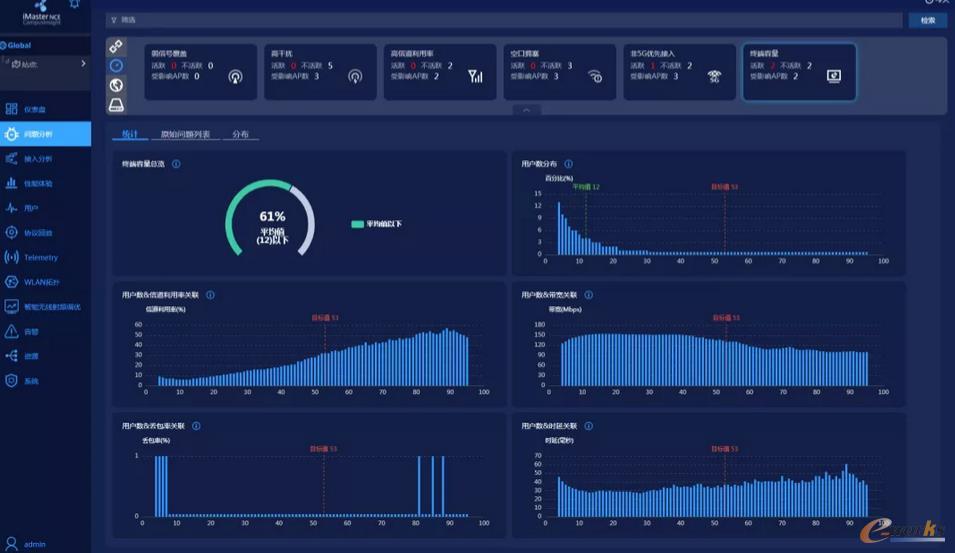Open the admin user account
This screenshot has width=955, height=553.
click(x=34, y=544)
